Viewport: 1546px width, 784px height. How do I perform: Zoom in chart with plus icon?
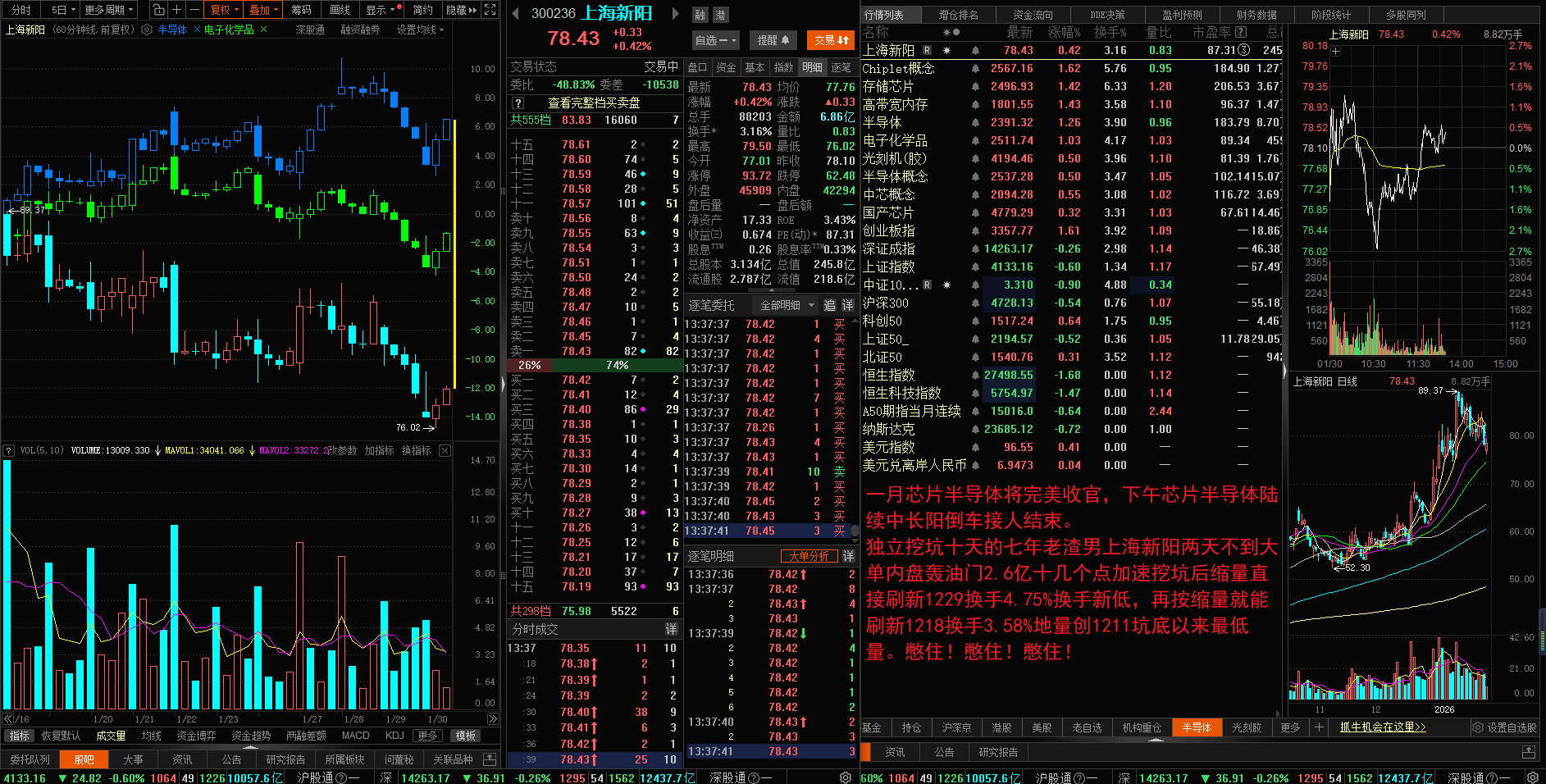coord(176,10)
